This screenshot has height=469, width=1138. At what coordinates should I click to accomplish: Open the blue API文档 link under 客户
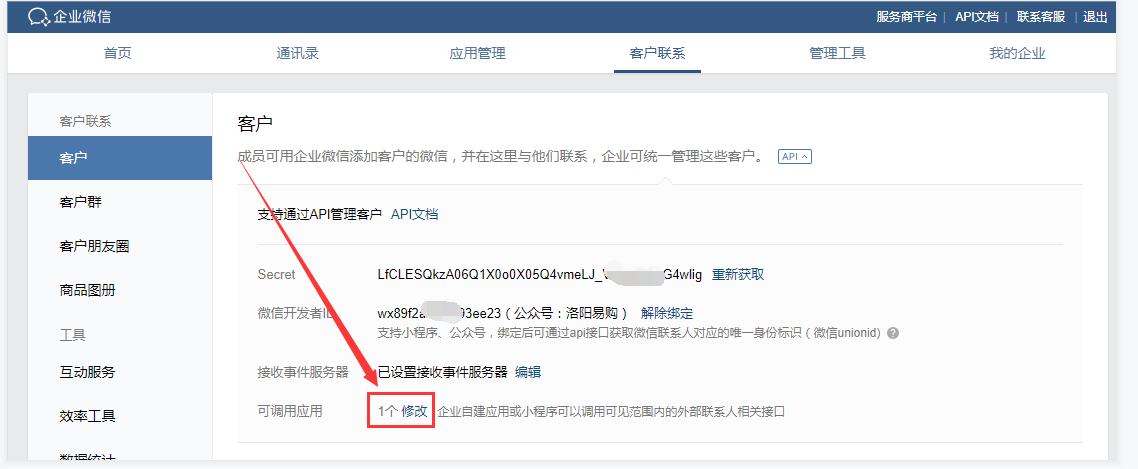tap(414, 214)
